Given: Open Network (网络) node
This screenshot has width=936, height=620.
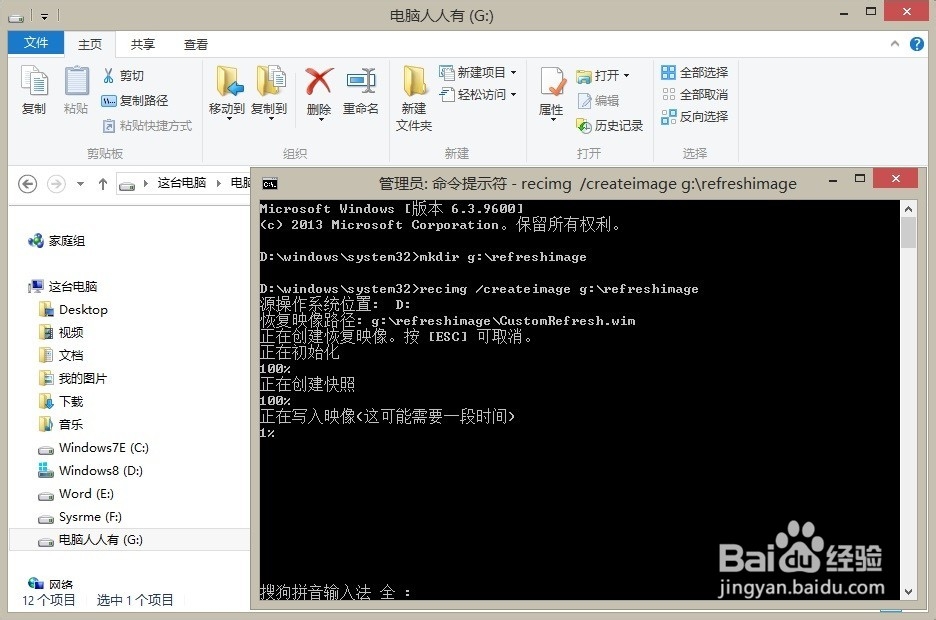Looking at the screenshot, I should (51, 584).
